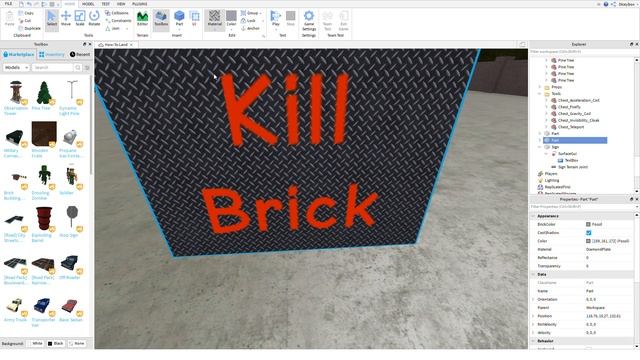640x360 pixels.
Task: Collapse the Appearance properties section
Action: 533,216
